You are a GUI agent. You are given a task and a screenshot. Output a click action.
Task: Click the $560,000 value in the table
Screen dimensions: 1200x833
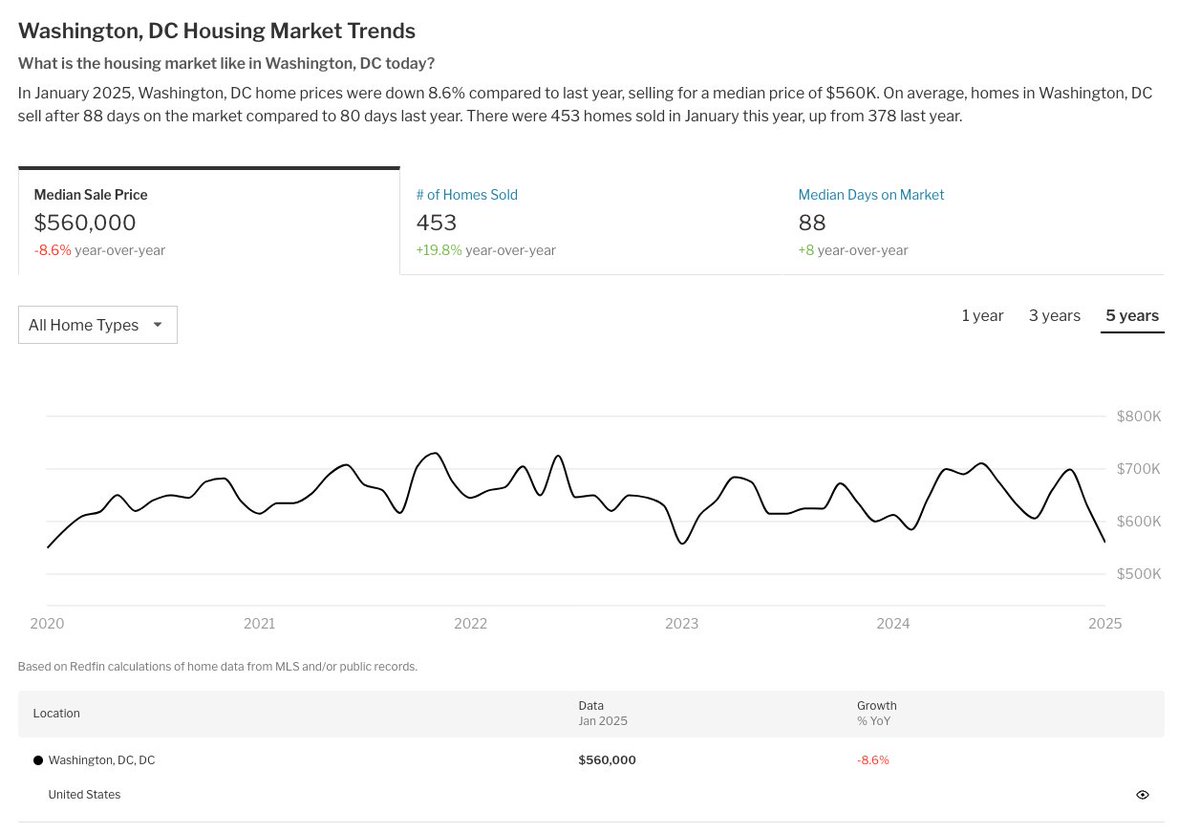[x=606, y=760]
